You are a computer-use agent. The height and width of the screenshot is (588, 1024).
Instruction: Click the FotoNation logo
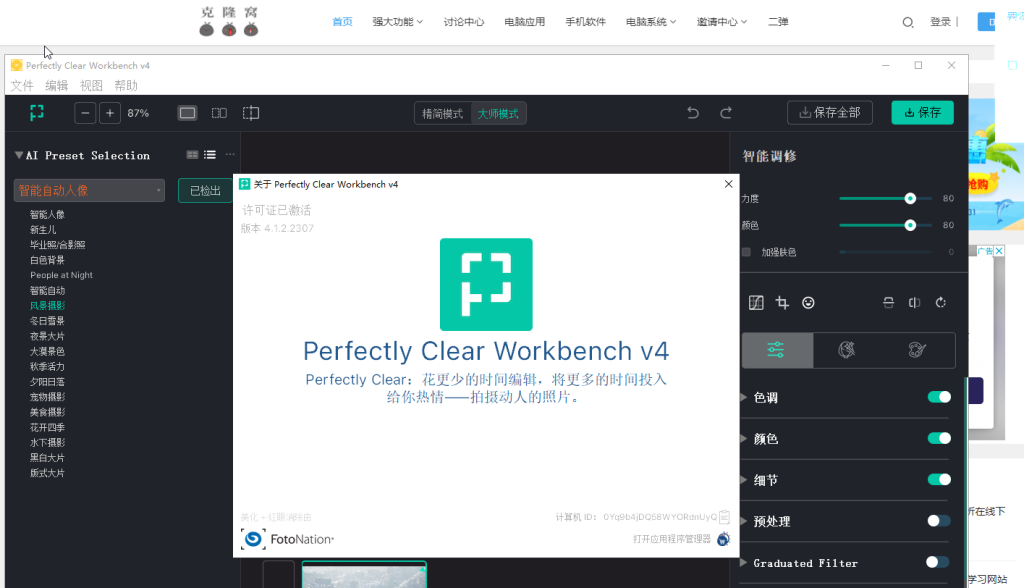coord(287,539)
